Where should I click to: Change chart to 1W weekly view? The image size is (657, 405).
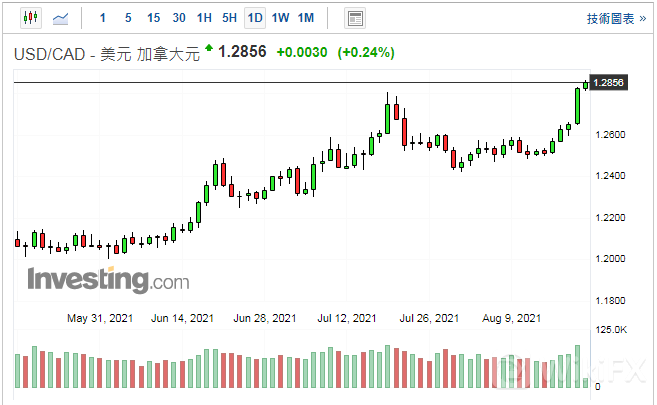pyautogui.click(x=280, y=18)
